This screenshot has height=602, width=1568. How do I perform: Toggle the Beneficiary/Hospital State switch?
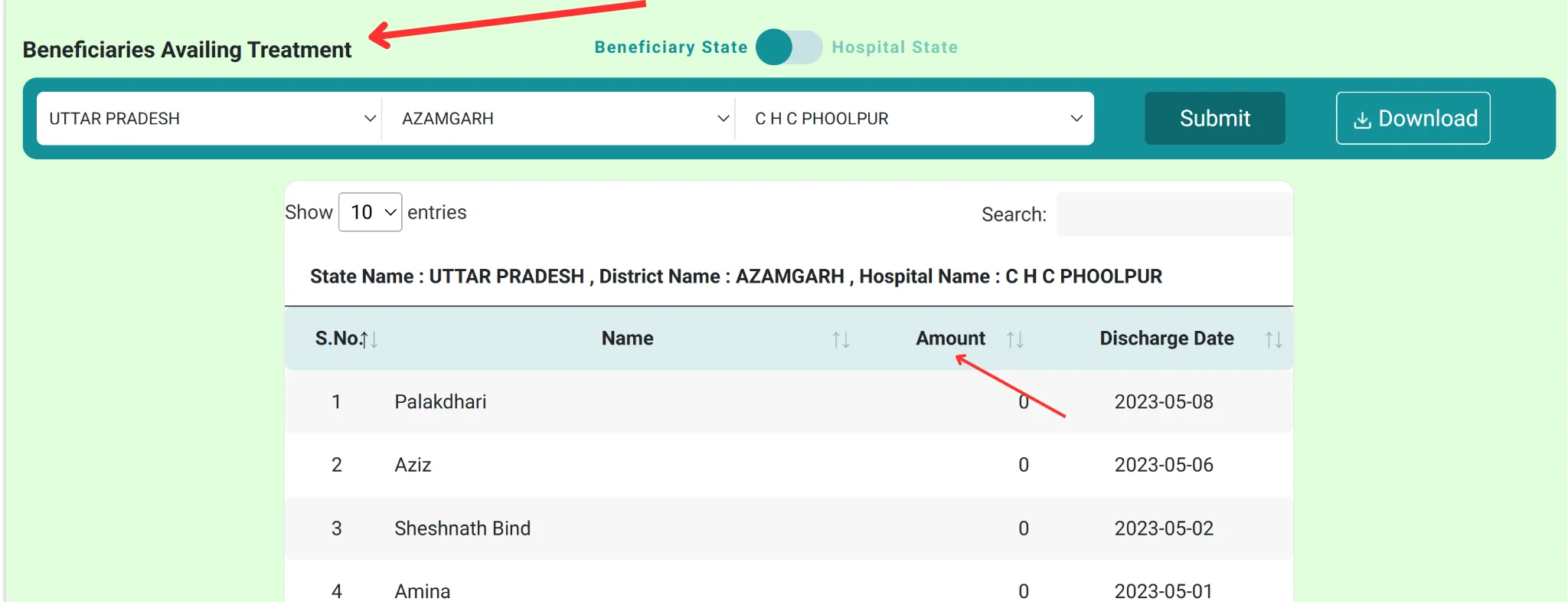(789, 47)
